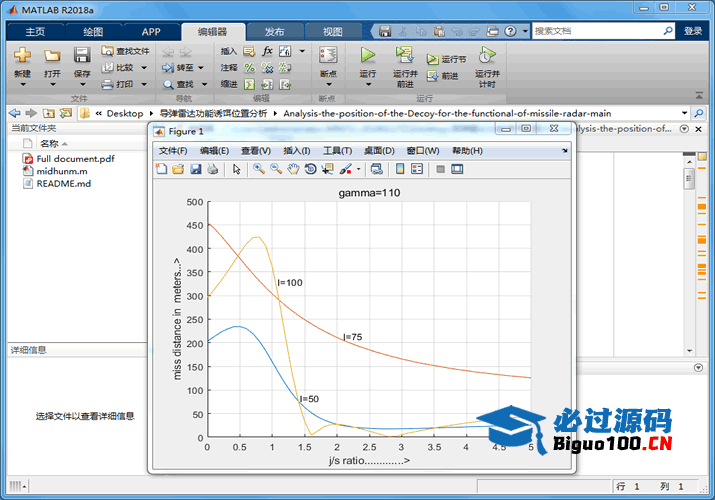Click the New (新建) file icon
Screen dimensions: 715x500
(22, 55)
